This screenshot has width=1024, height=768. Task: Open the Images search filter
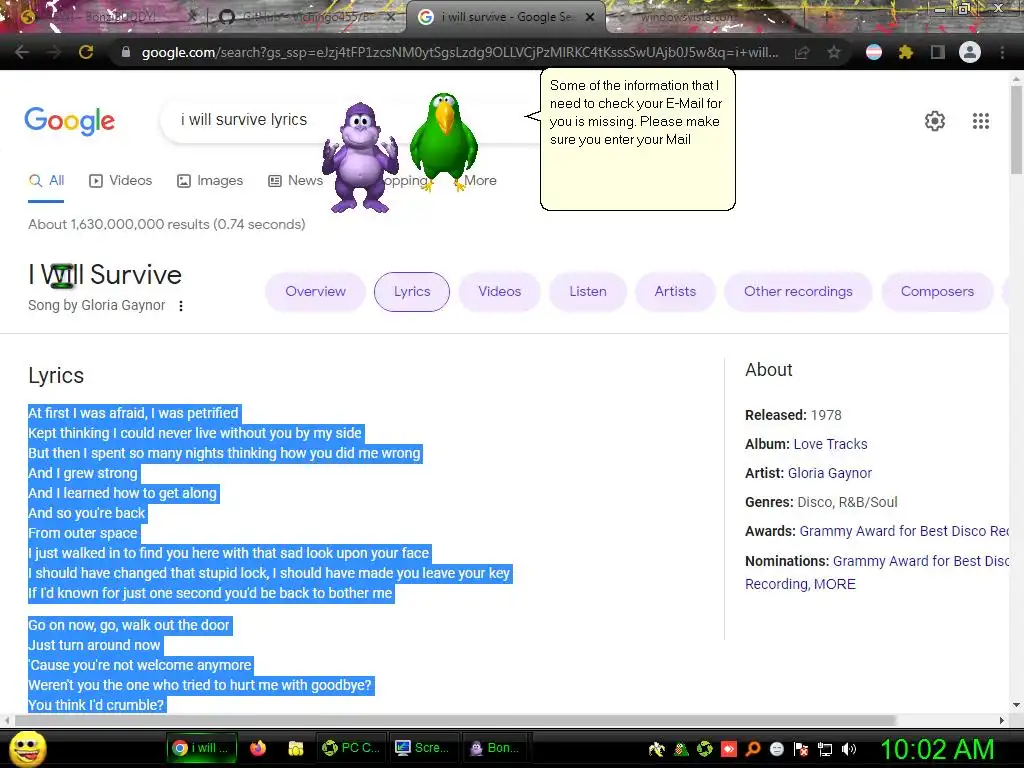[x=210, y=181]
